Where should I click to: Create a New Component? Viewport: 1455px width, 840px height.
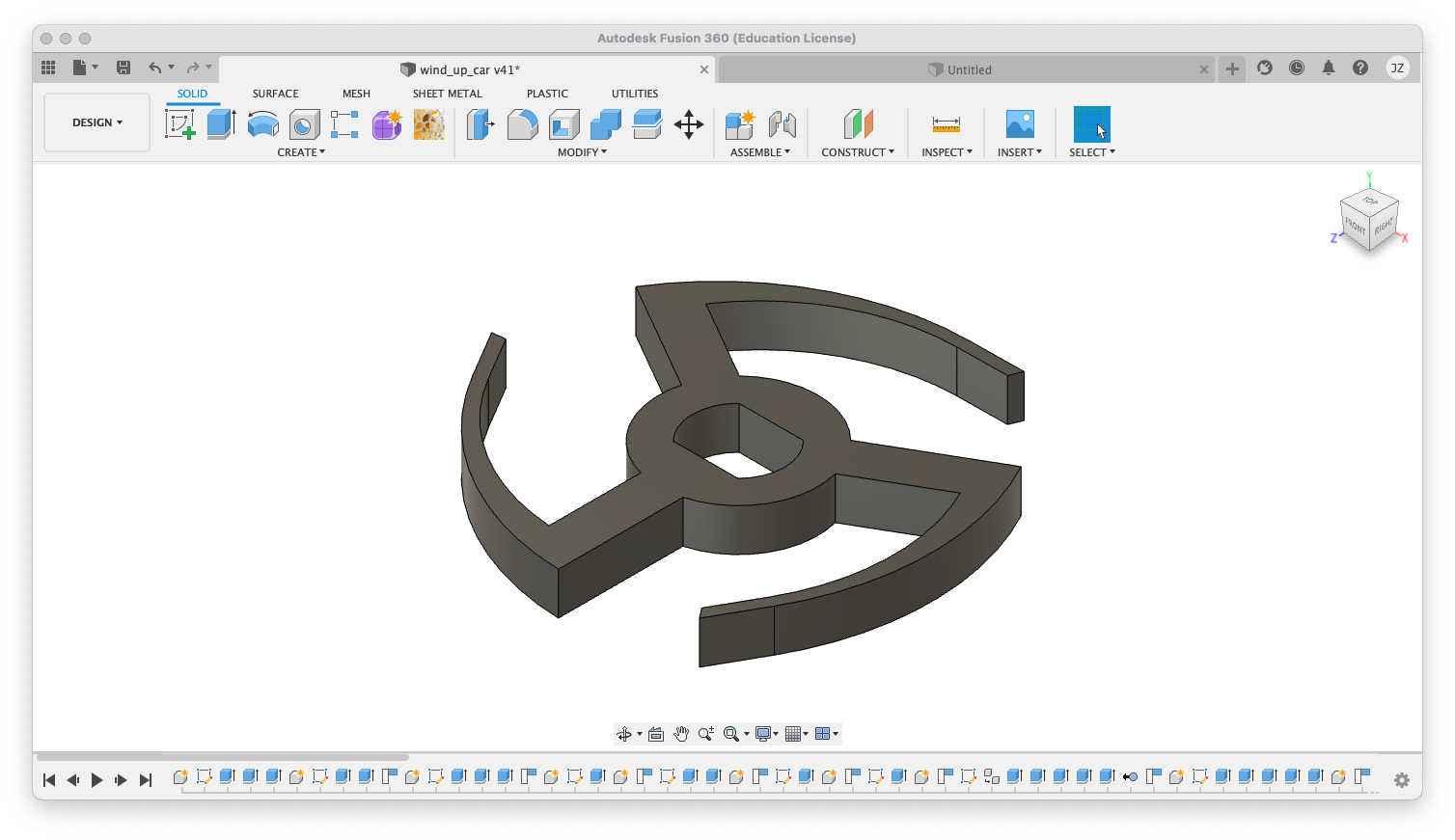click(740, 124)
